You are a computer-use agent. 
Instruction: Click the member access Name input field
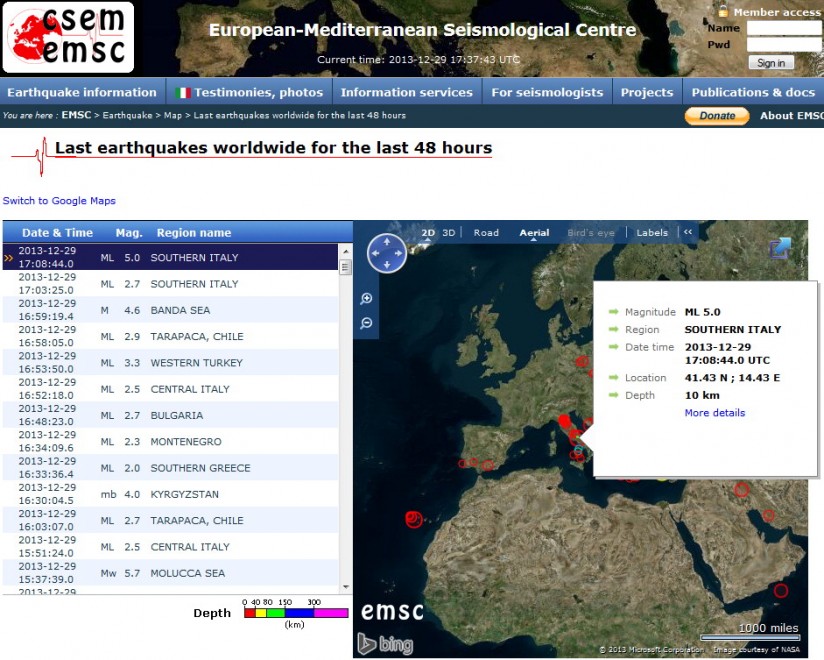click(x=784, y=28)
